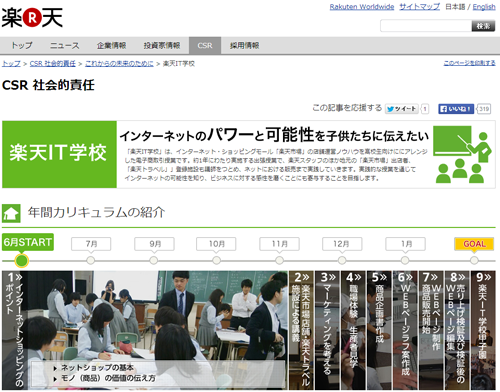500x392 pixels.
Task: Open the ニュース navigation tab
Action: 65,45
